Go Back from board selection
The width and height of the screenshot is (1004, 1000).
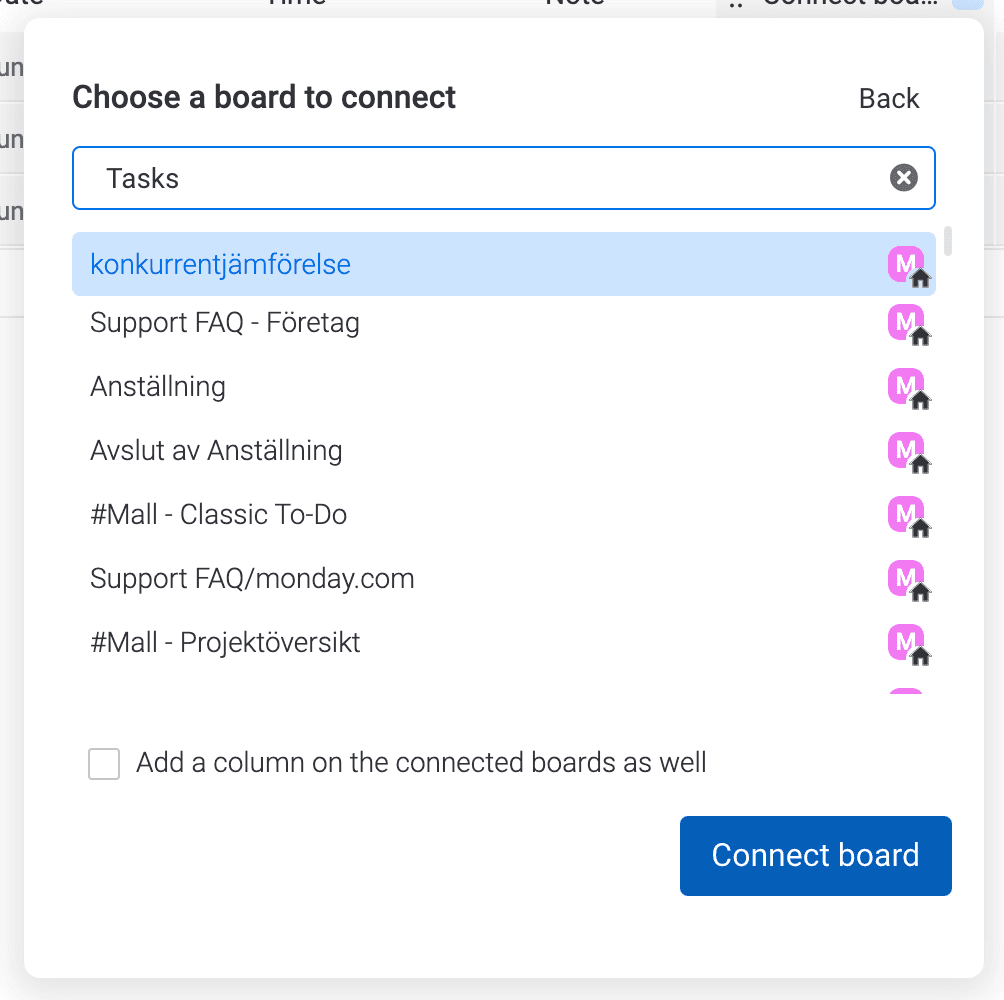[x=889, y=99]
